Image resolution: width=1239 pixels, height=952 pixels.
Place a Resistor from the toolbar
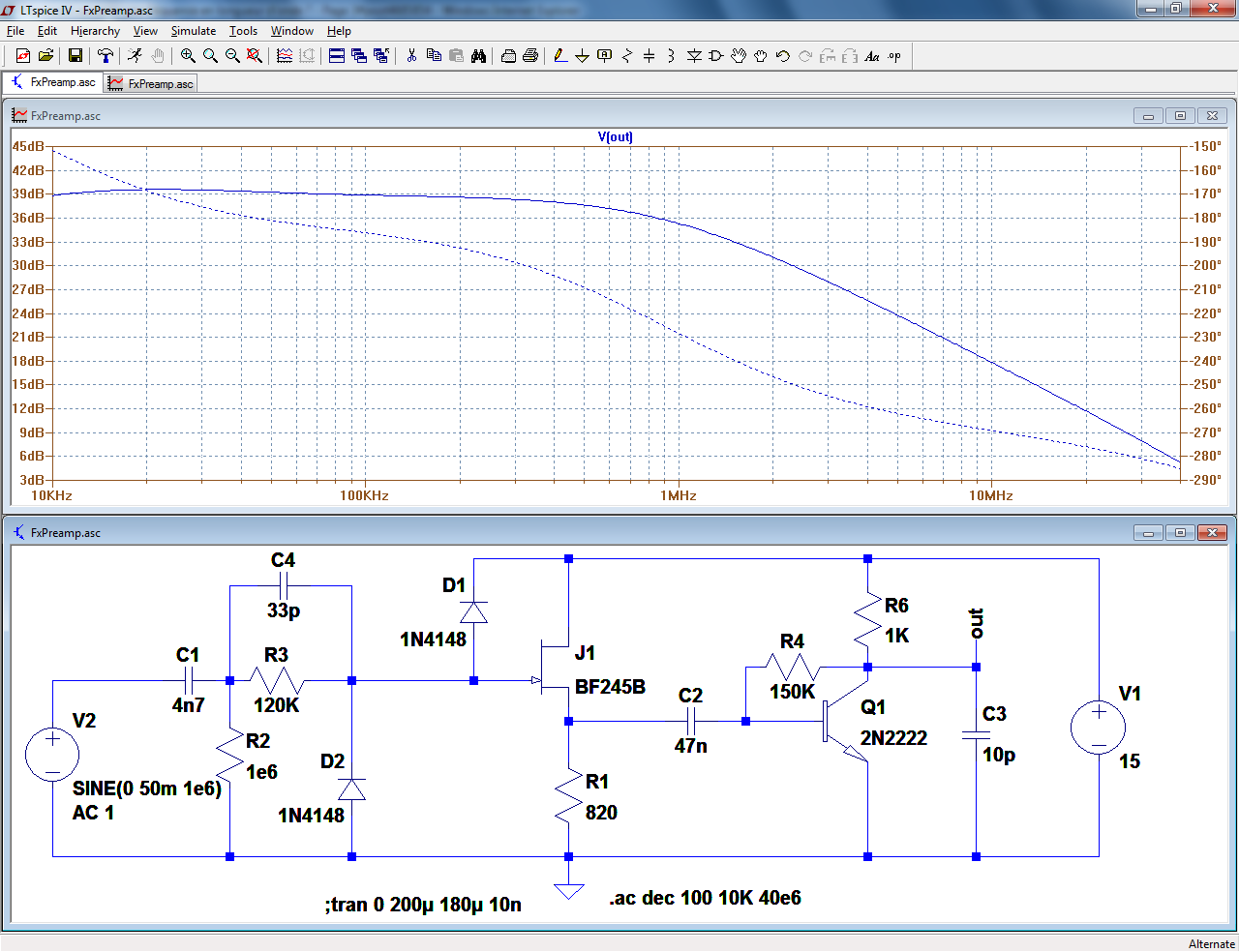tap(627, 56)
